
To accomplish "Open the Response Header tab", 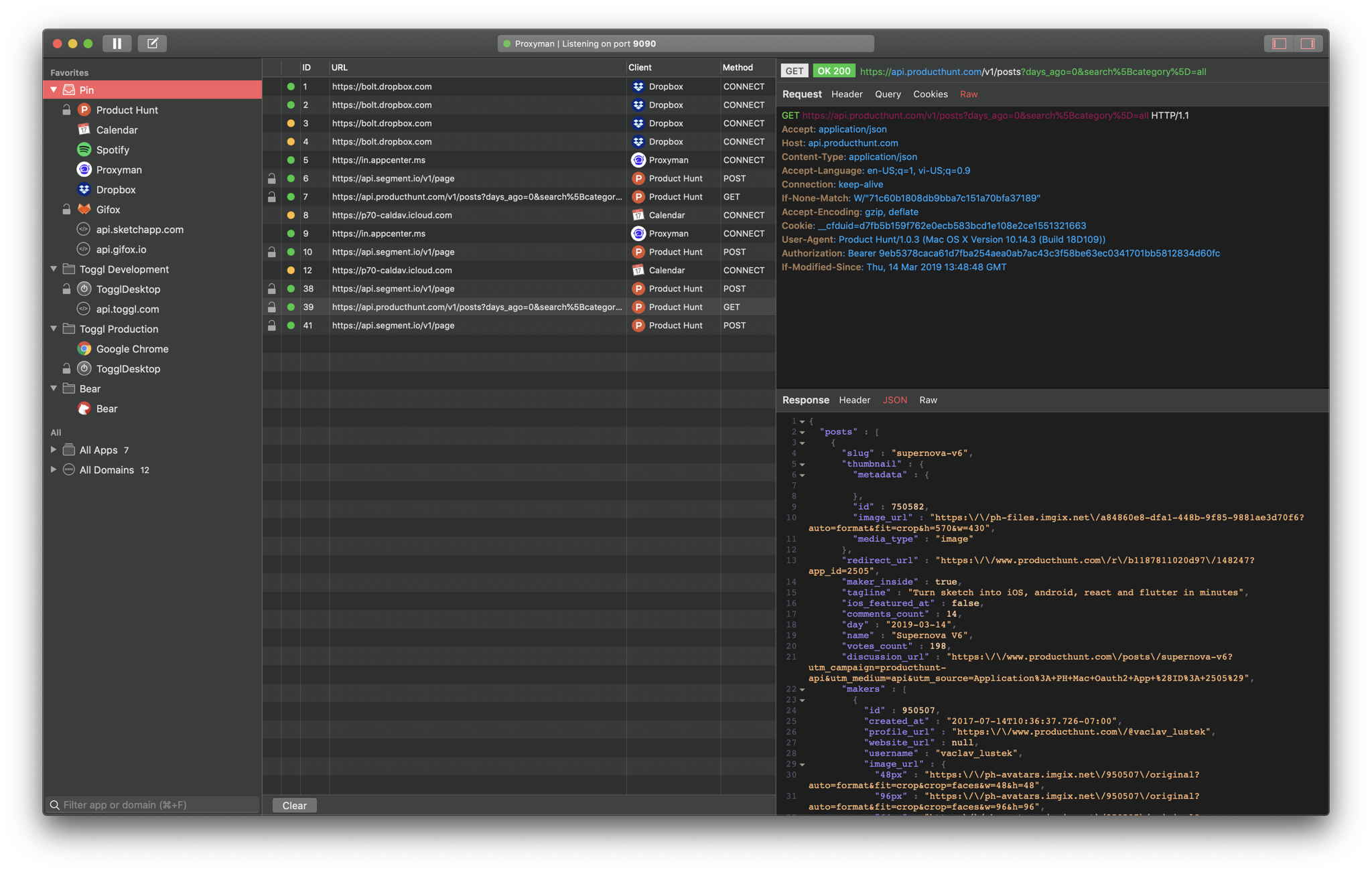I will (x=854, y=401).
